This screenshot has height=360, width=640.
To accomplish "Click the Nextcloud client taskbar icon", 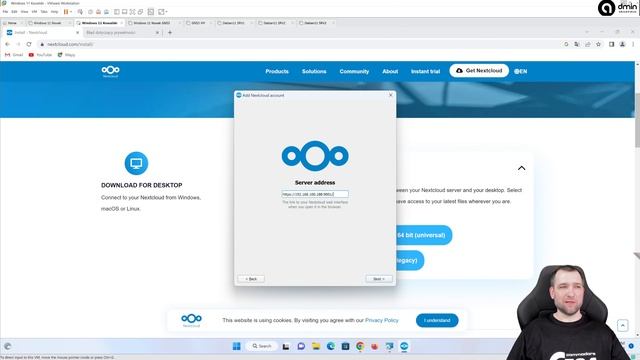I will [x=404, y=346].
